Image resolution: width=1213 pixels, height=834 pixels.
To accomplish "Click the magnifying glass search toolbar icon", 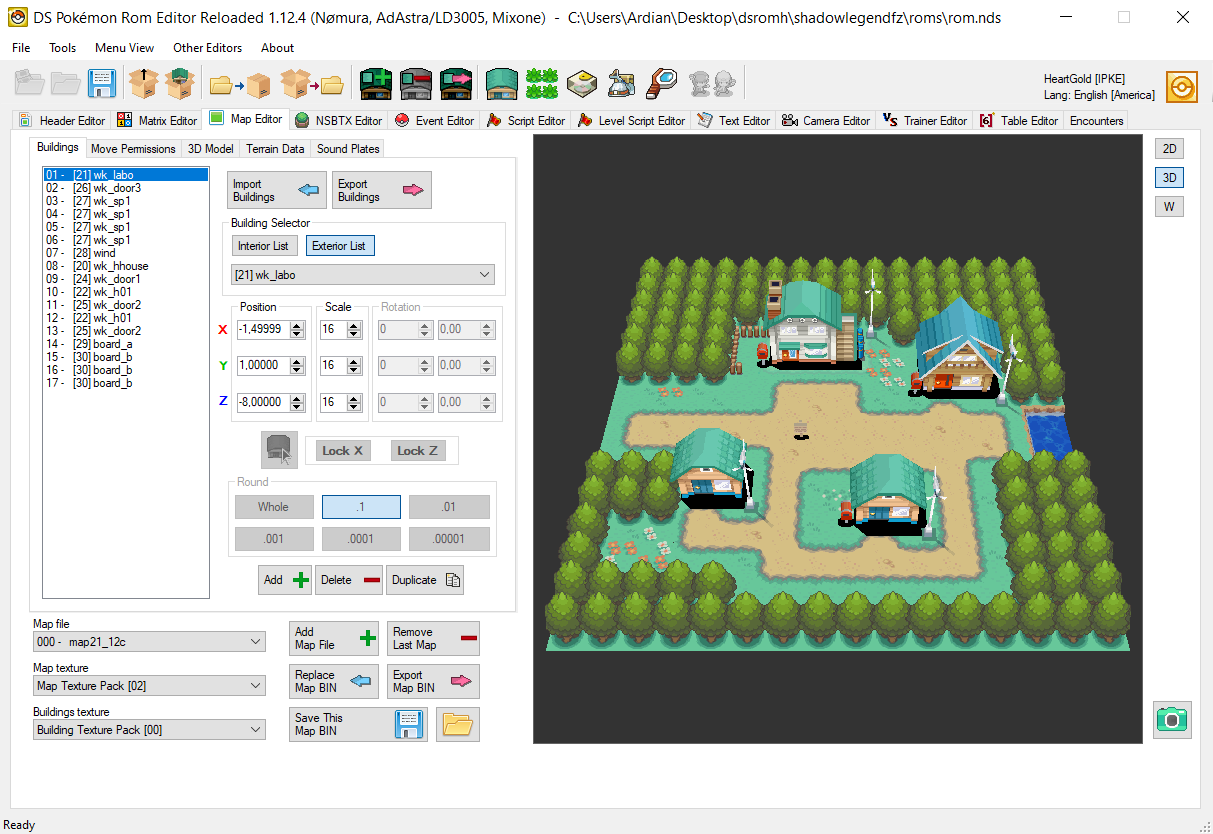I will 662,83.
